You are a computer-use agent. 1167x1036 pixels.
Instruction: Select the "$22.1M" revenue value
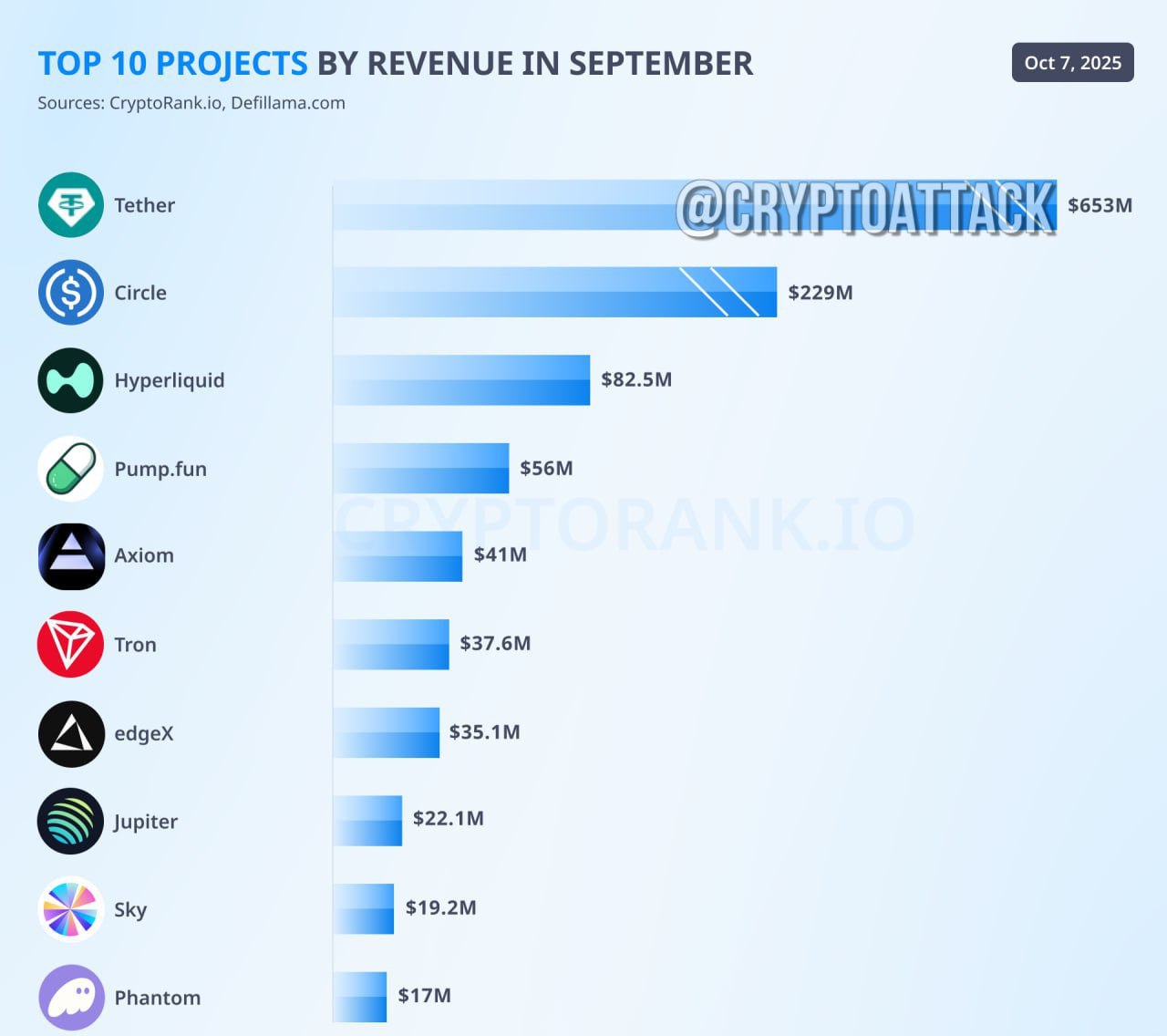(449, 818)
